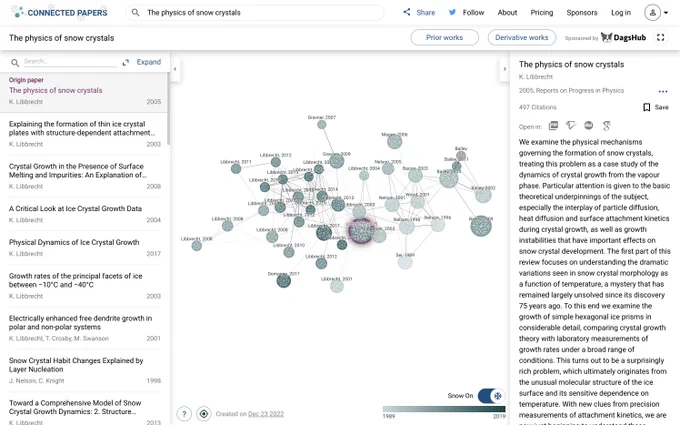This screenshot has width=680, height=425.
Task: Click author name K. Libbrecht in details panel
Action: pyautogui.click(x=536, y=77)
